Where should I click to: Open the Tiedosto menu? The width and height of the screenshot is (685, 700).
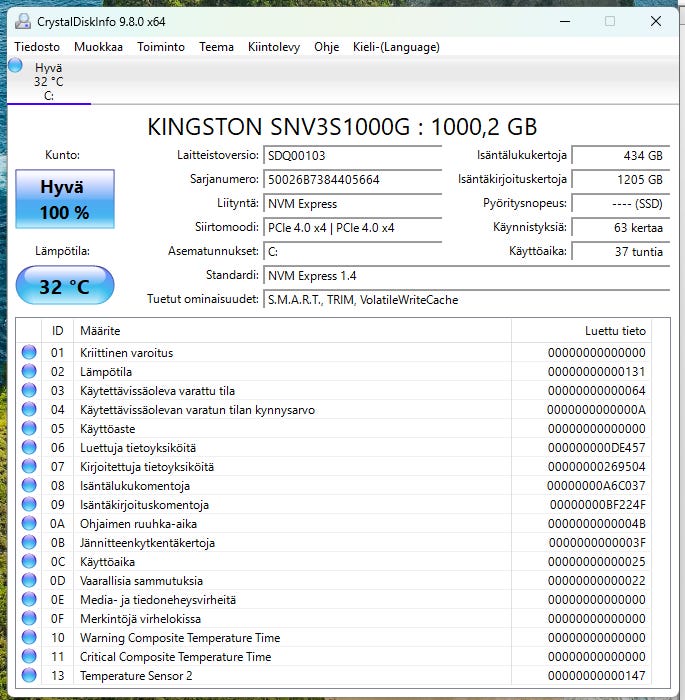37,47
